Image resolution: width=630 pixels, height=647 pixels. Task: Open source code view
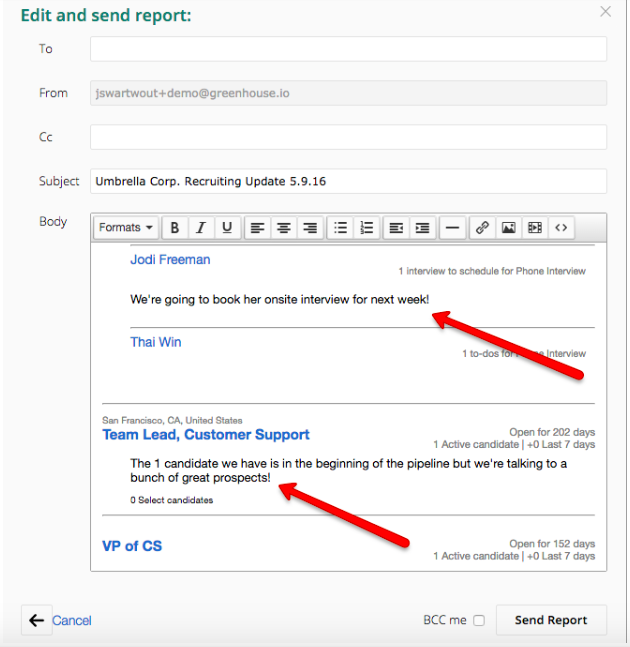pyautogui.click(x=561, y=227)
